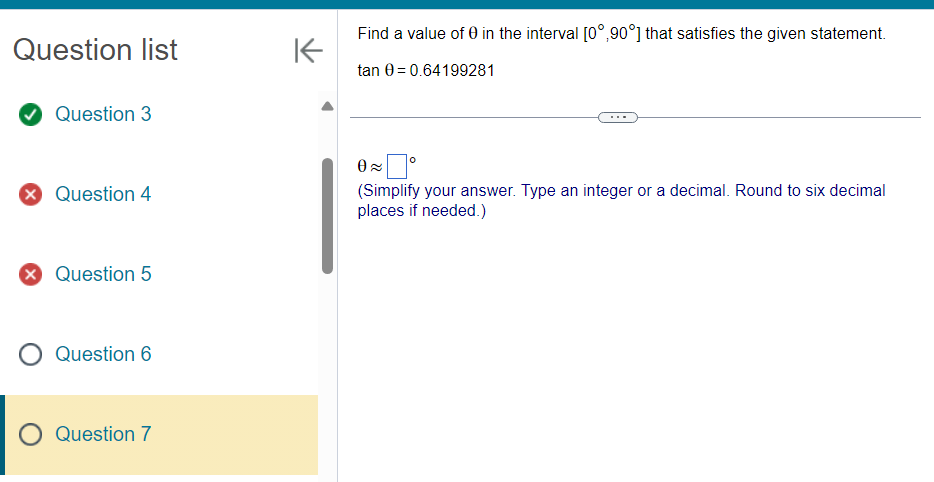
Task: Click the red X icon beside Question 5
Action: (30, 274)
